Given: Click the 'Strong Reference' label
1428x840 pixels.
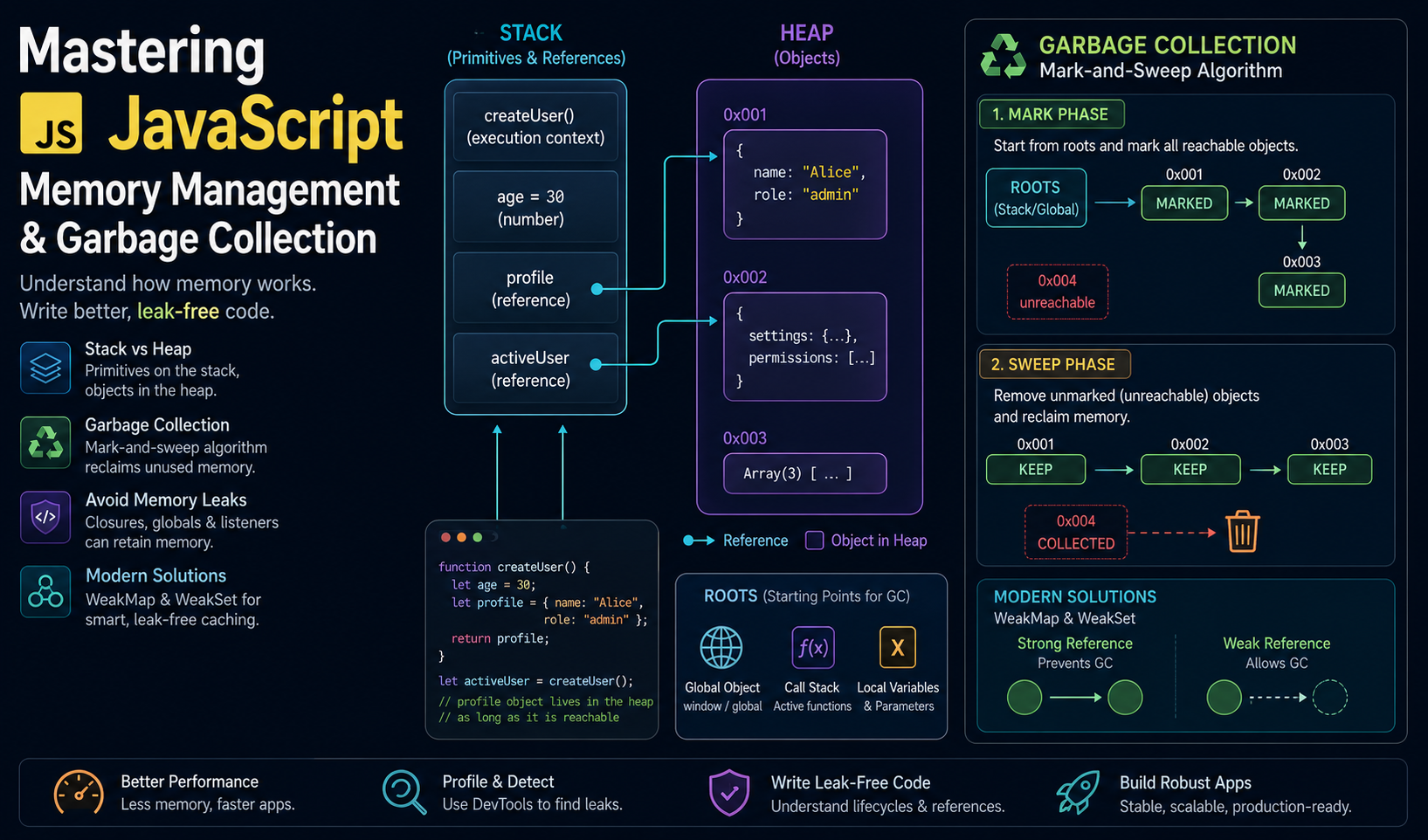Looking at the screenshot, I should click(x=1075, y=644).
